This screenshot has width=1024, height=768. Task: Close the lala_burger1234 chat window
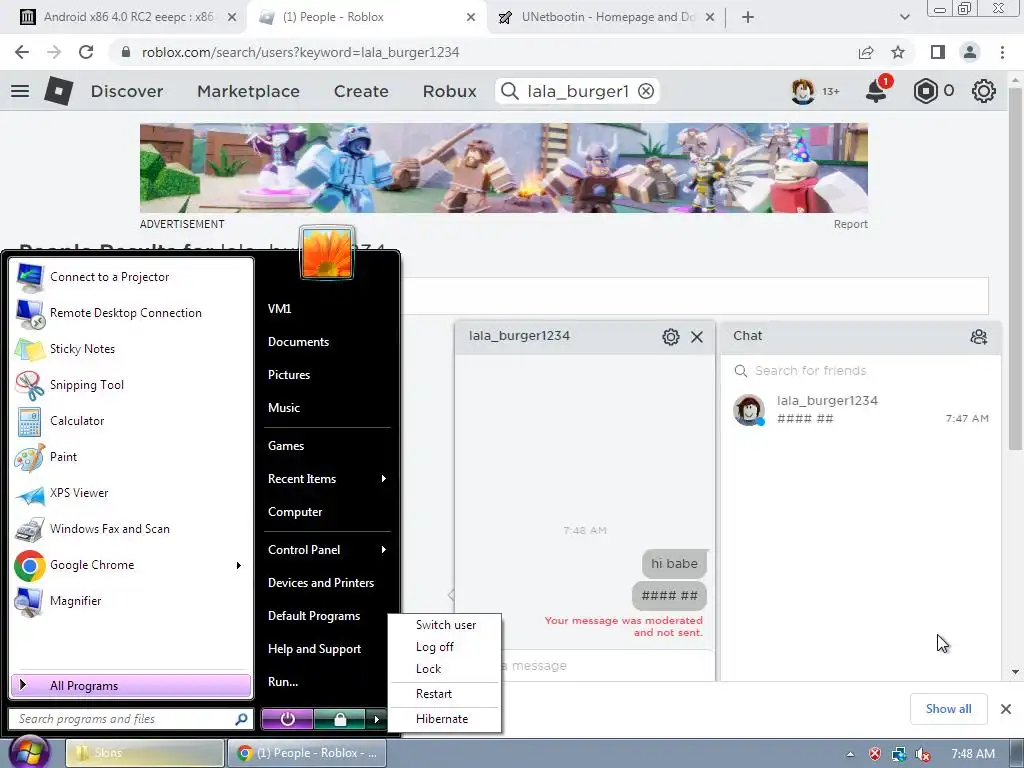click(x=697, y=337)
